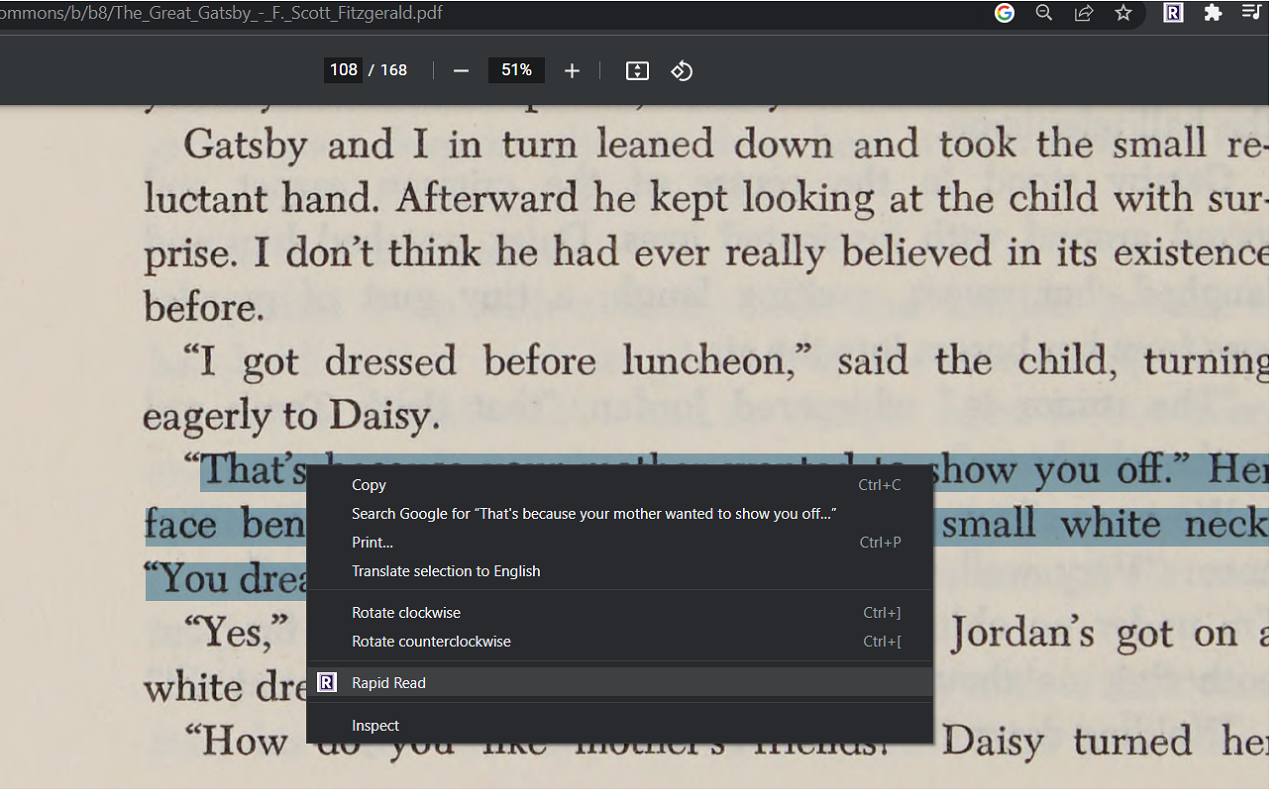Select Search Google for selected text

coord(619,514)
